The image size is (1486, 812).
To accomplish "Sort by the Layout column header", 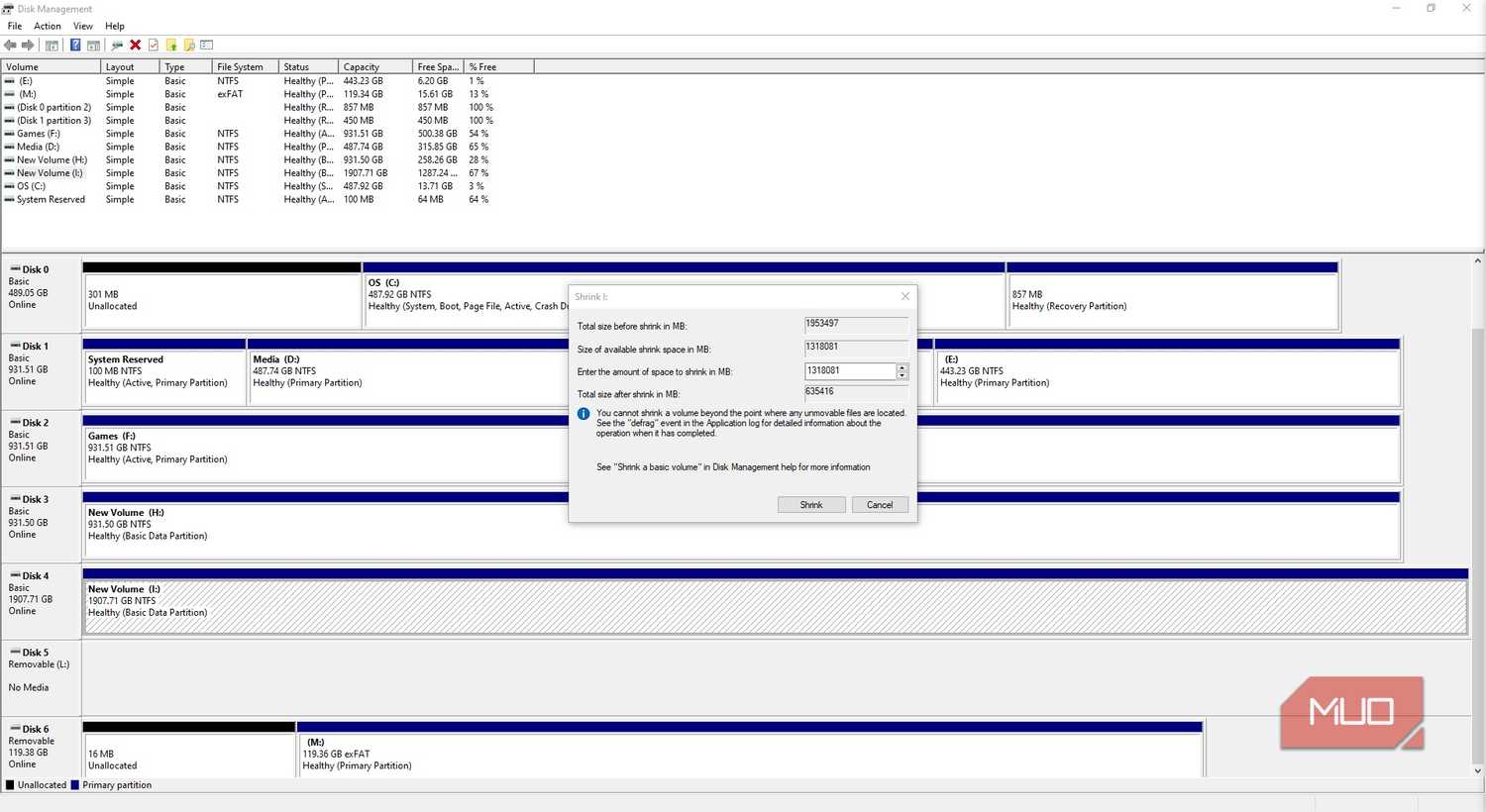I will click(x=130, y=67).
